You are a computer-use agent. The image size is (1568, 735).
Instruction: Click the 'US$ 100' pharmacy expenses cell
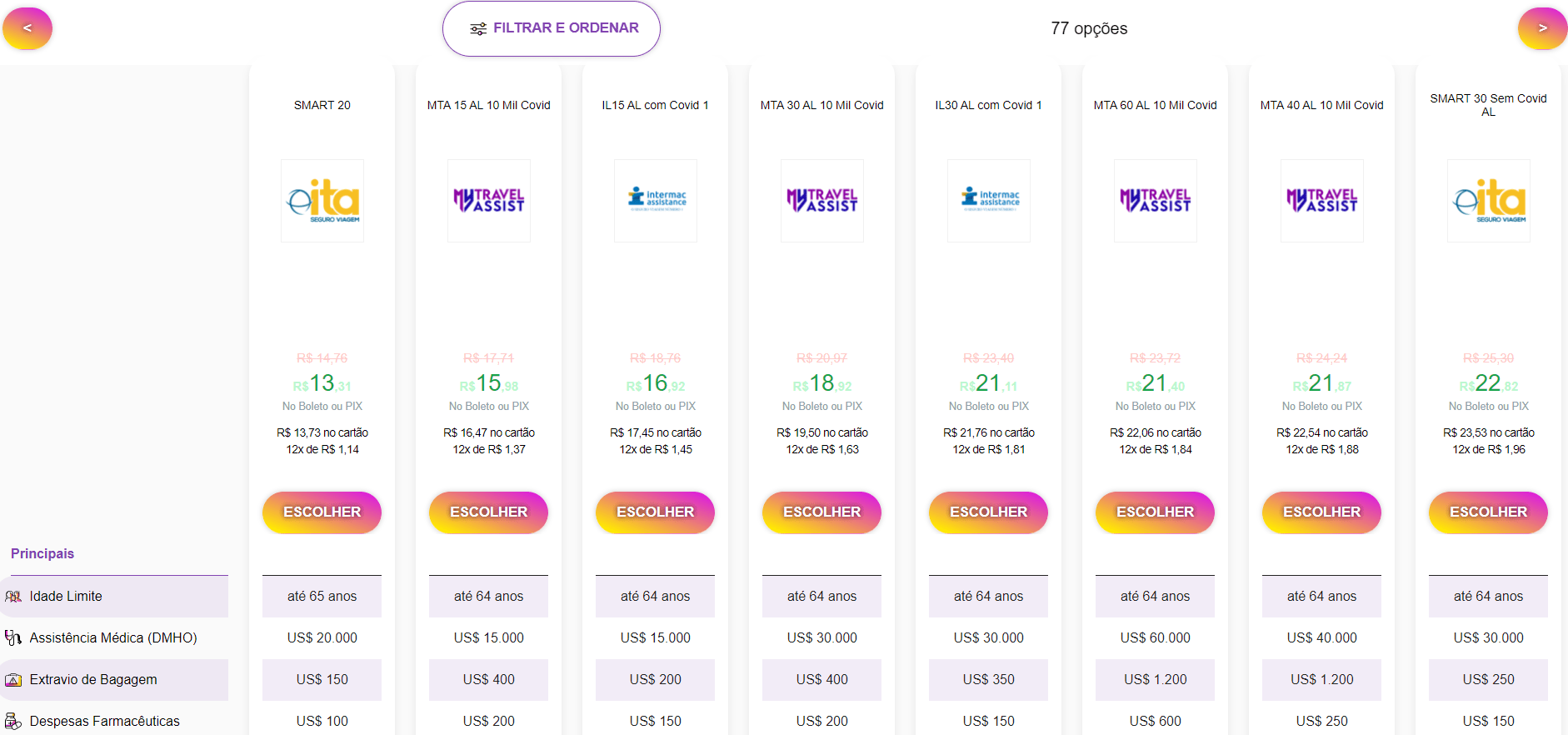pyautogui.click(x=322, y=722)
